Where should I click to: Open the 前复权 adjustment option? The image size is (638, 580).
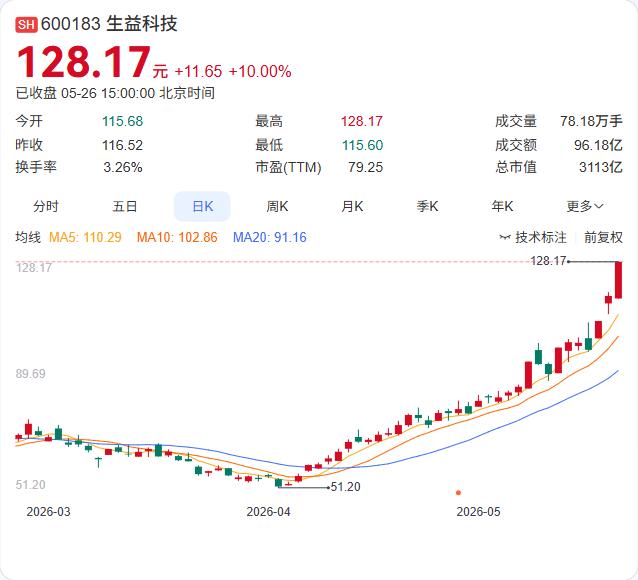click(603, 237)
